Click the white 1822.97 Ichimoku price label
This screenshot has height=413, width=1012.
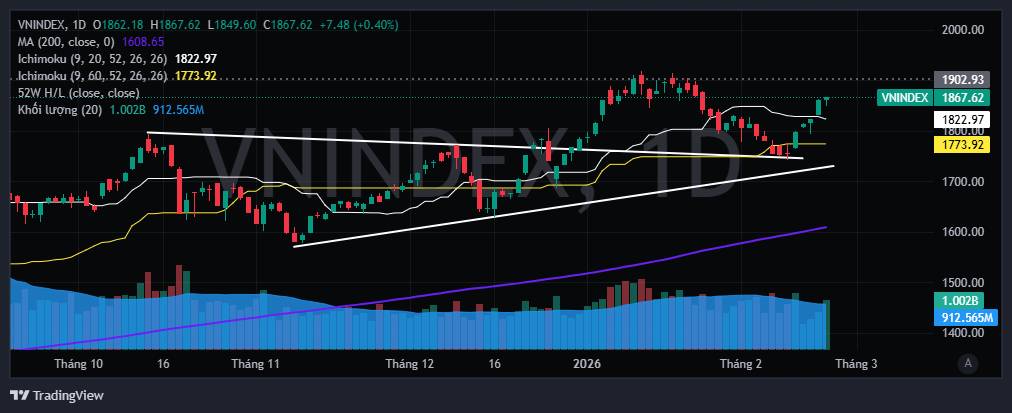point(962,119)
